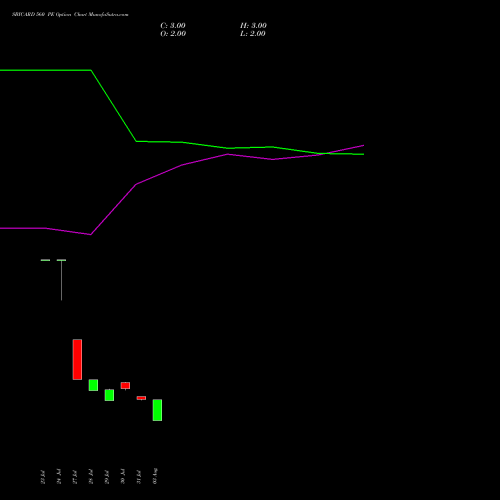This screenshot has width=500, height=500.
Task: Click the 31 Jul date axis label
Action: pos(139,477)
